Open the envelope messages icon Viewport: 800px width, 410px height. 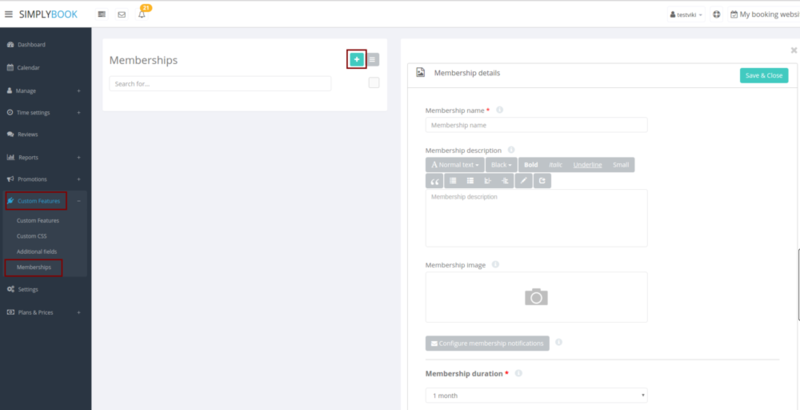click(x=121, y=14)
